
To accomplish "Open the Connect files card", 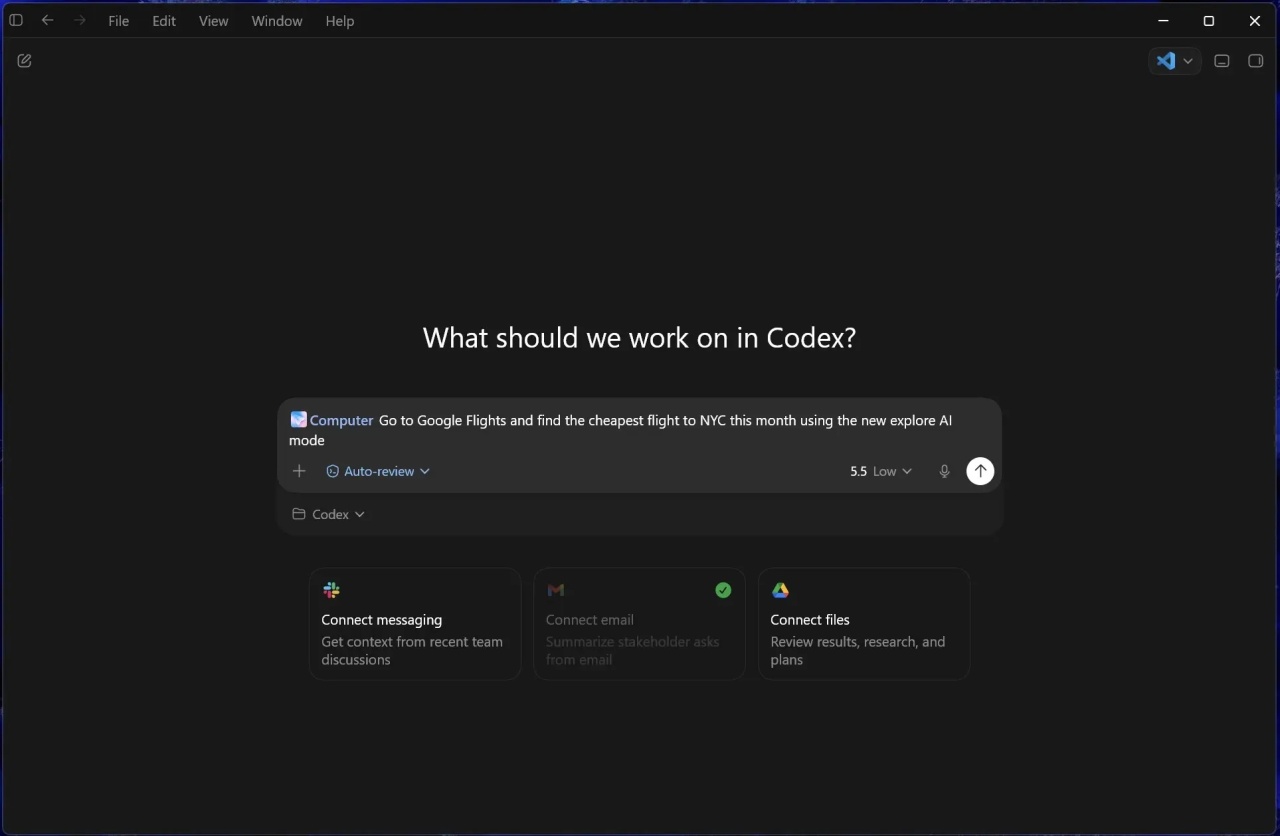I will [864, 624].
